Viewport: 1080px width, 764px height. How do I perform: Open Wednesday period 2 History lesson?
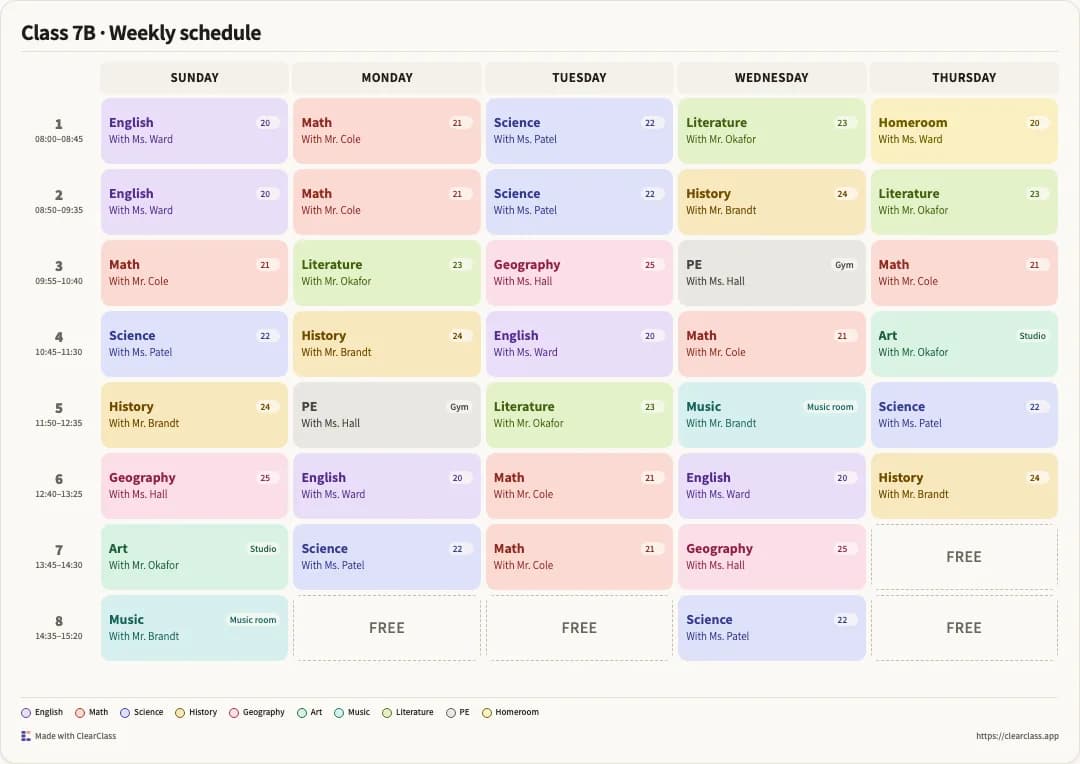click(771, 202)
